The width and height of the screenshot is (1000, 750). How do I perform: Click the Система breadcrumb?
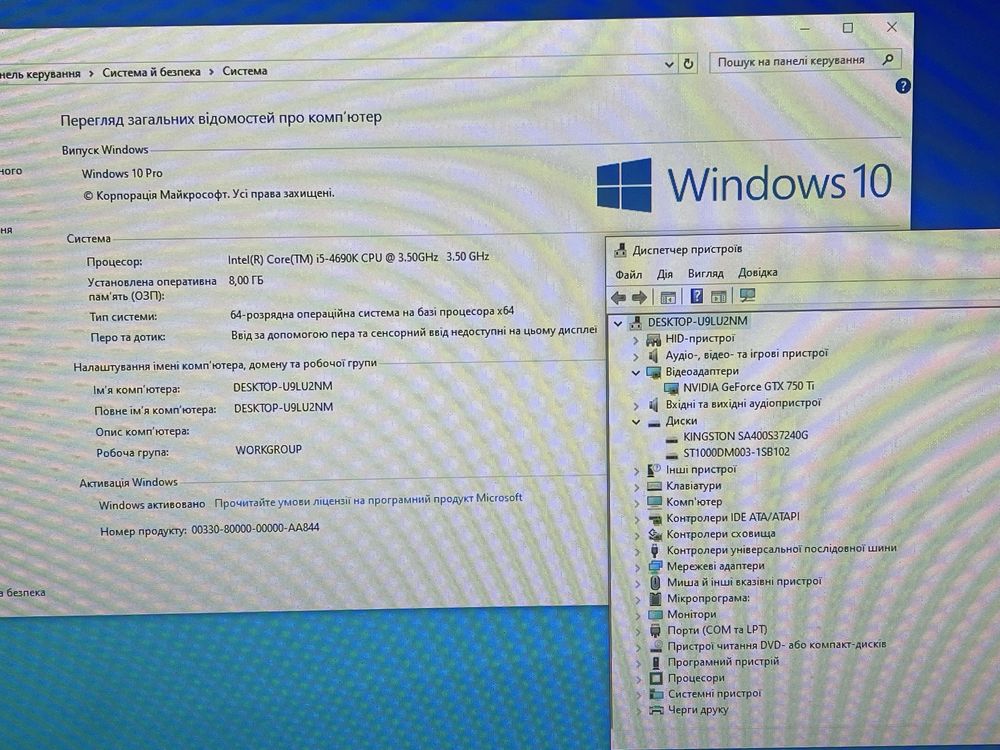pyautogui.click(x=244, y=71)
